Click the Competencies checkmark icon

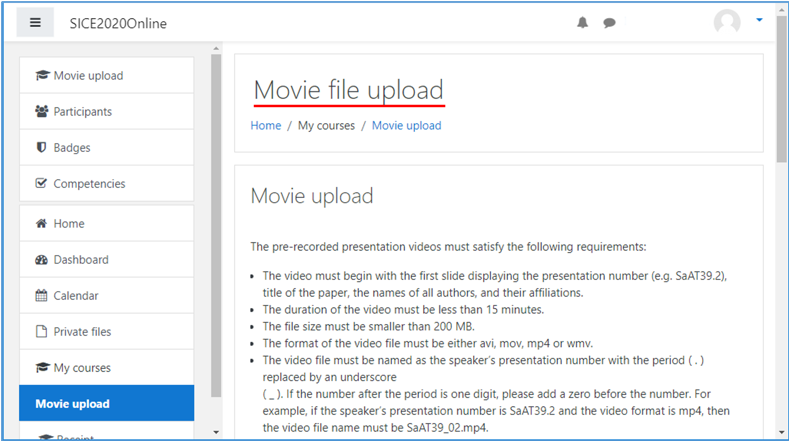(41, 184)
